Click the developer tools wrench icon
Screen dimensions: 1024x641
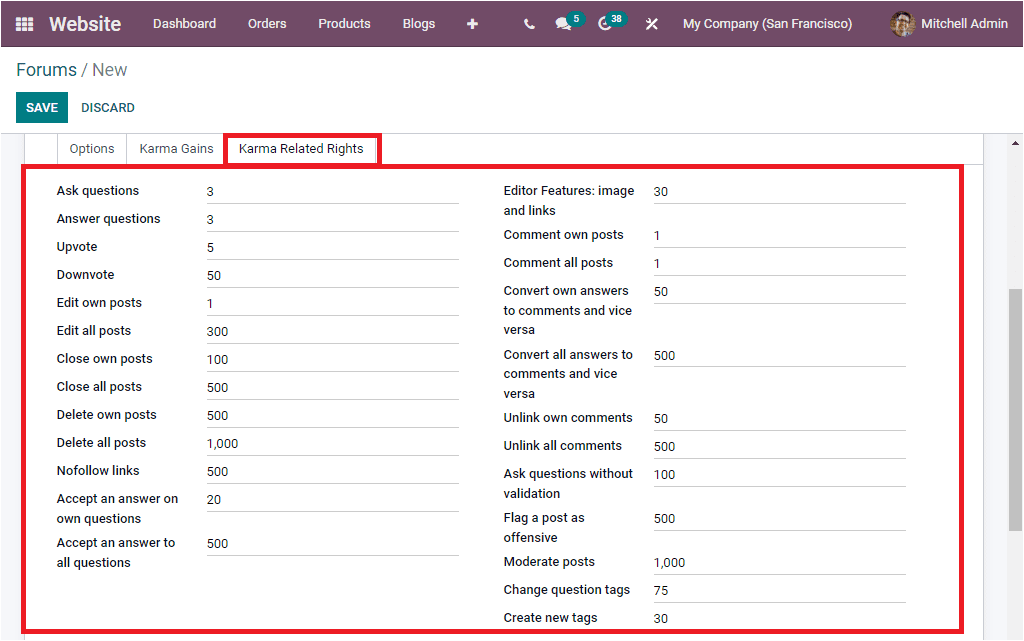pyautogui.click(x=651, y=23)
